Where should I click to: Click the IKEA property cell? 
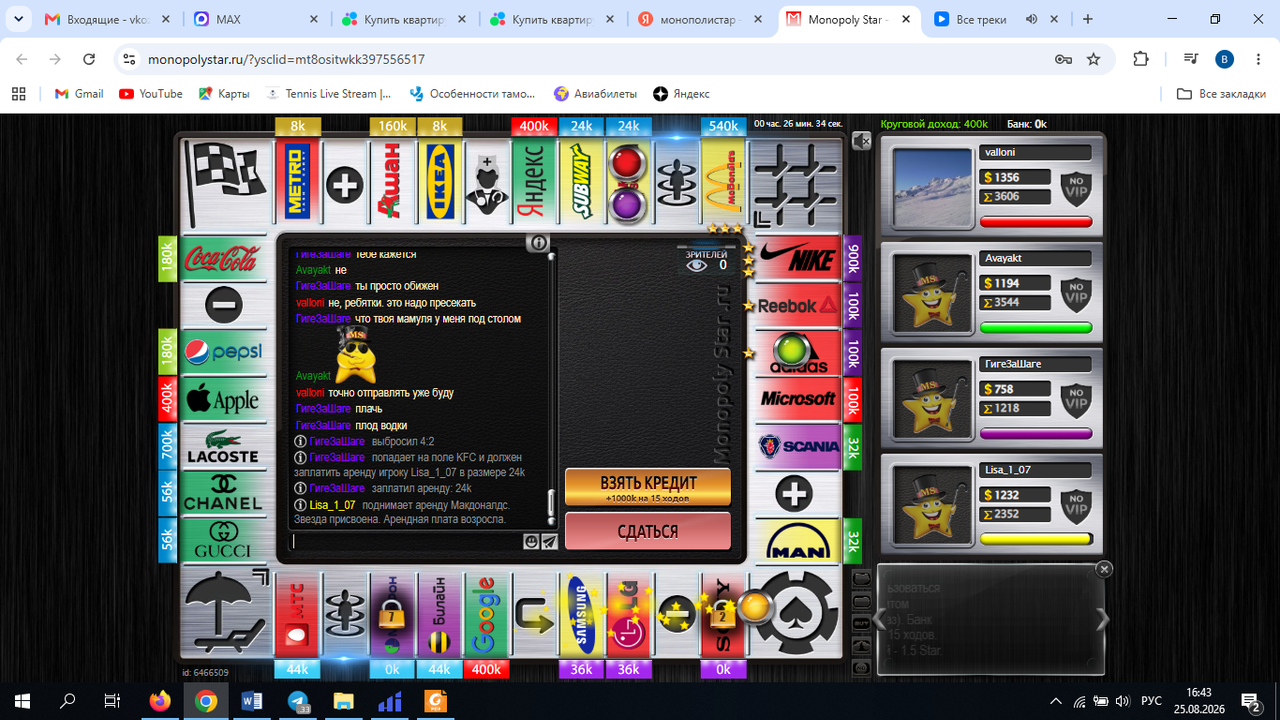[439, 181]
